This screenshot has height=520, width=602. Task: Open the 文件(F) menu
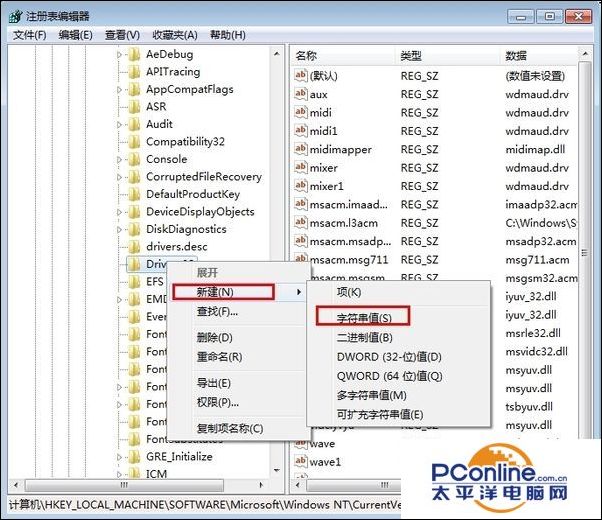coord(30,35)
